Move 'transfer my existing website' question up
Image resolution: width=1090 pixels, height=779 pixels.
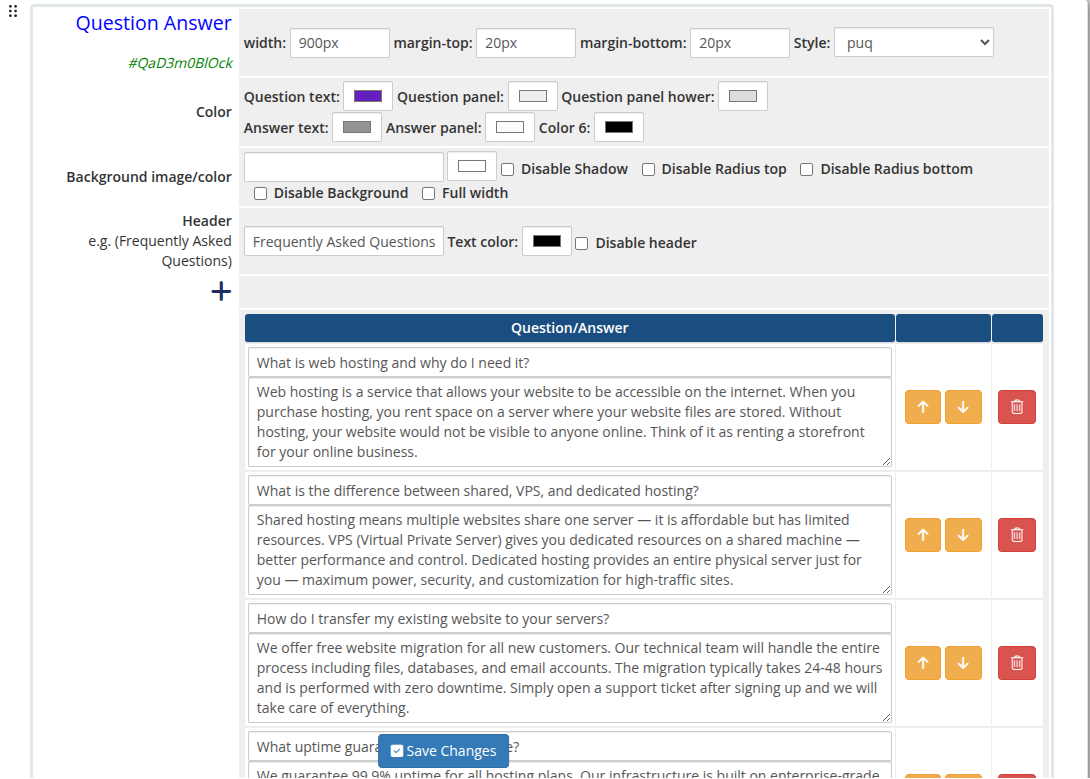click(x=922, y=663)
